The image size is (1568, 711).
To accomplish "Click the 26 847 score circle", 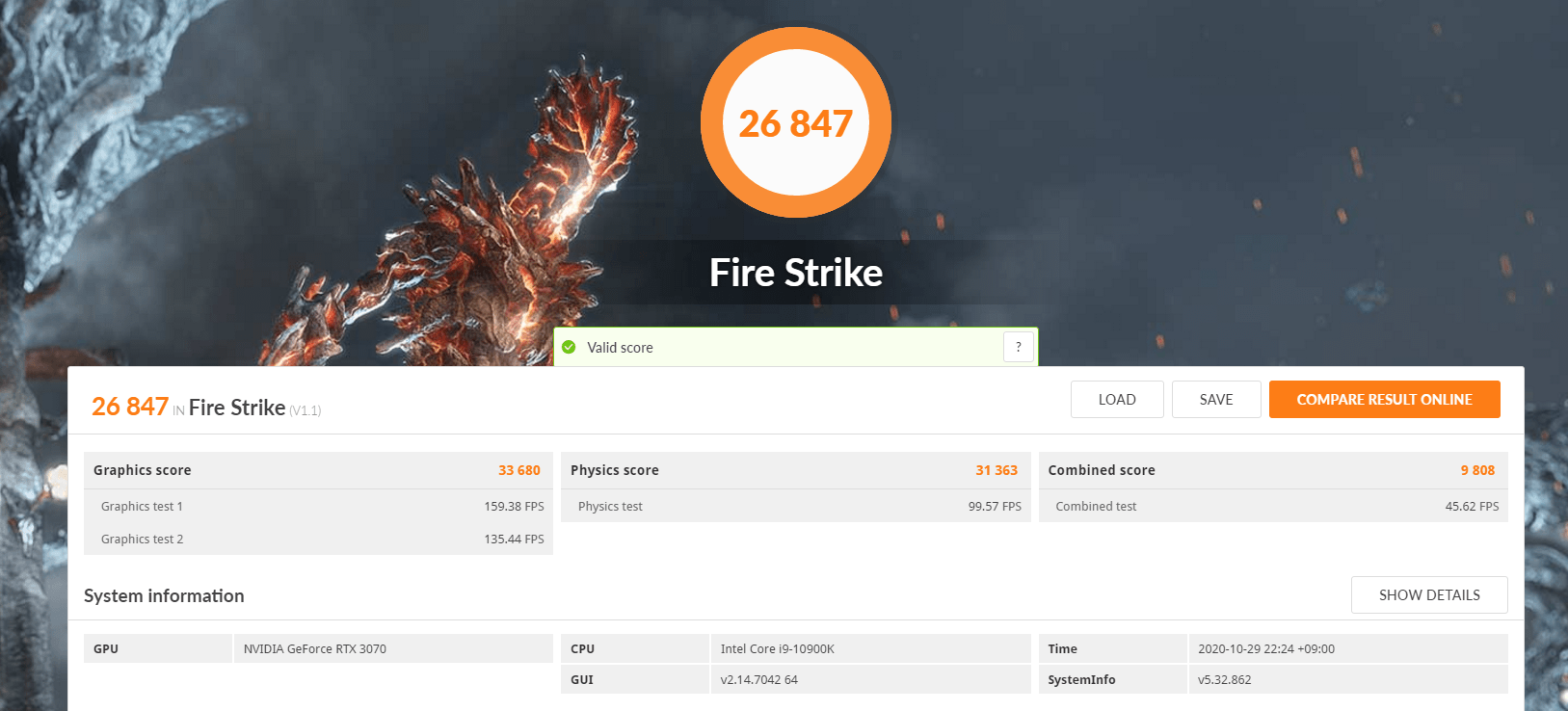I will (796, 122).
